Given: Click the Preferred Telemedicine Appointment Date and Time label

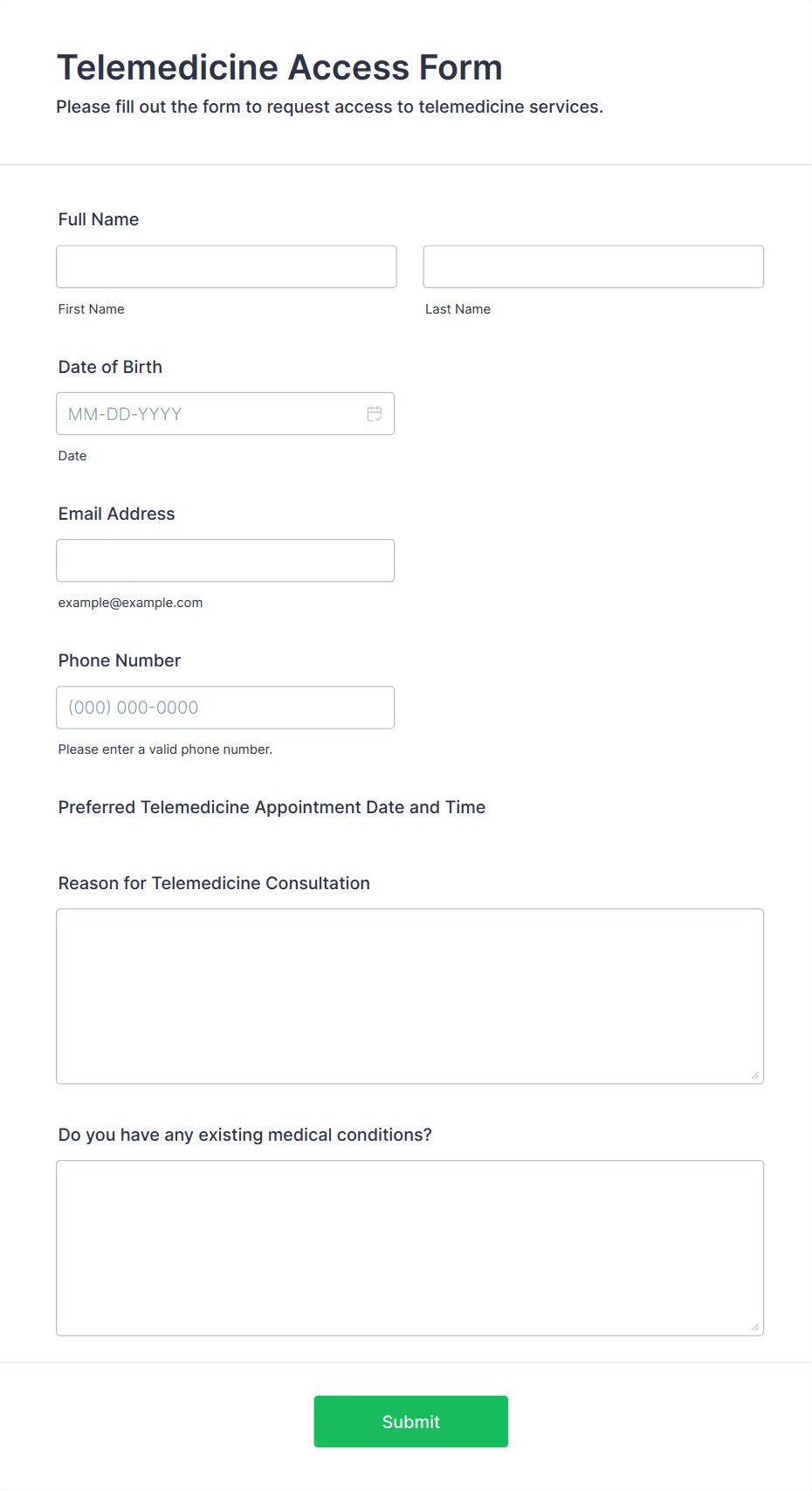Looking at the screenshot, I should 272,807.
